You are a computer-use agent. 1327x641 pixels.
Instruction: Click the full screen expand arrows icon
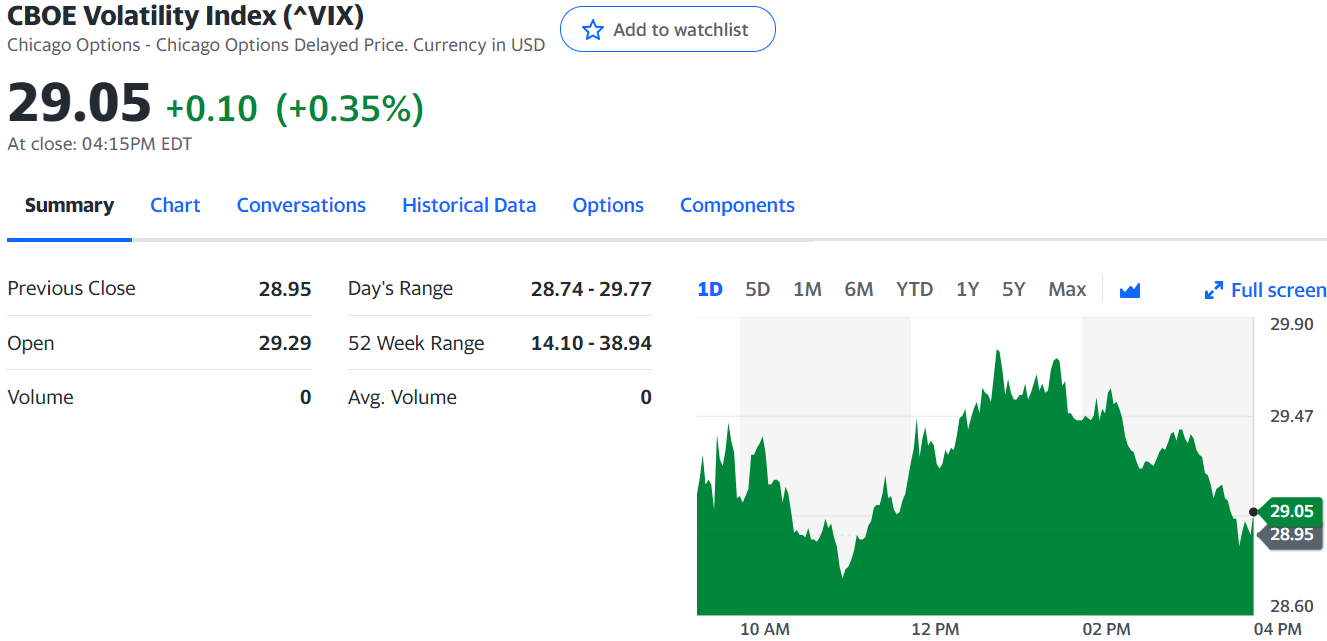[x=1214, y=290]
